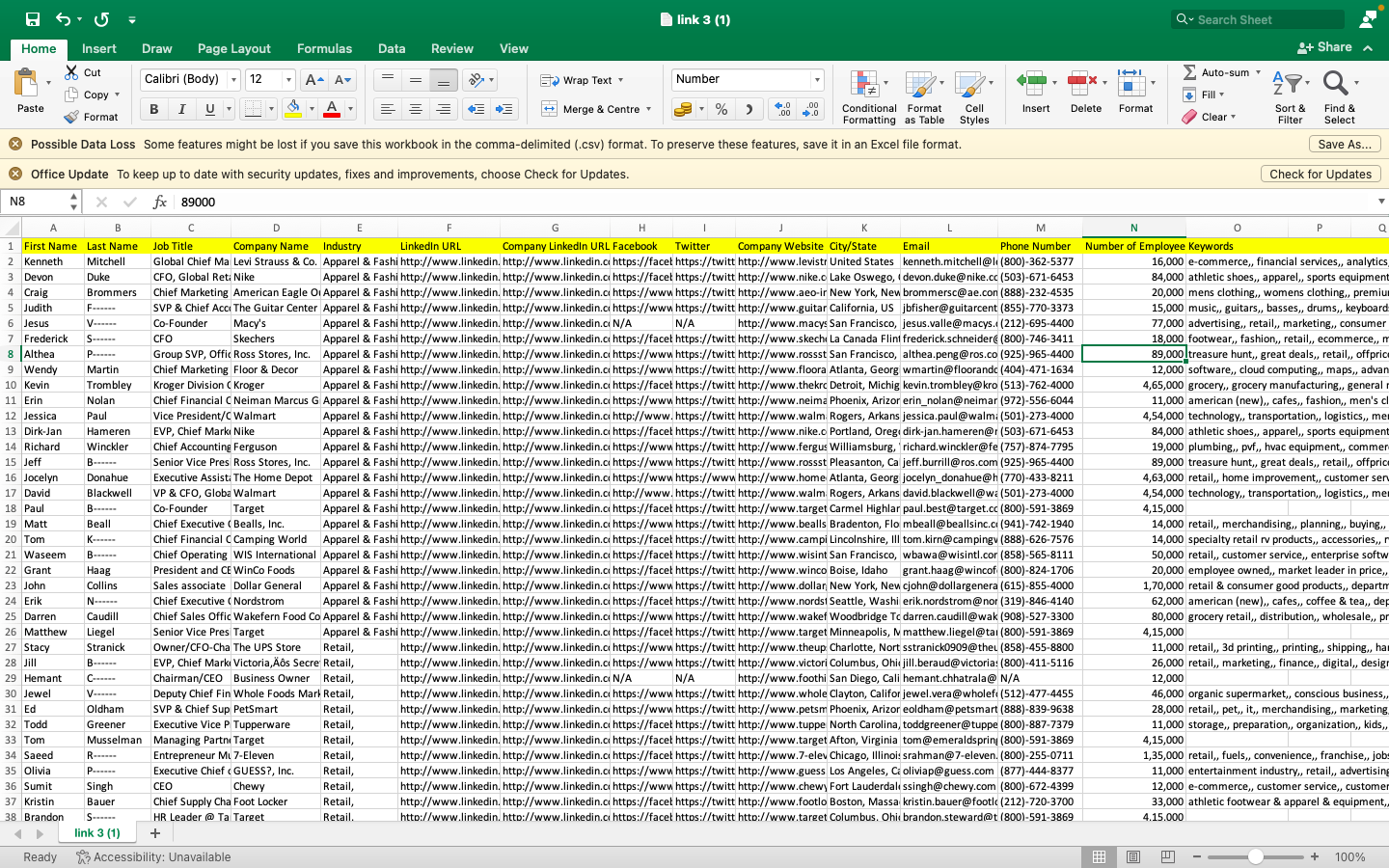Image resolution: width=1389 pixels, height=868 pixels.
Task: Click the Cut scissors icon
Action: click(71, 72)
